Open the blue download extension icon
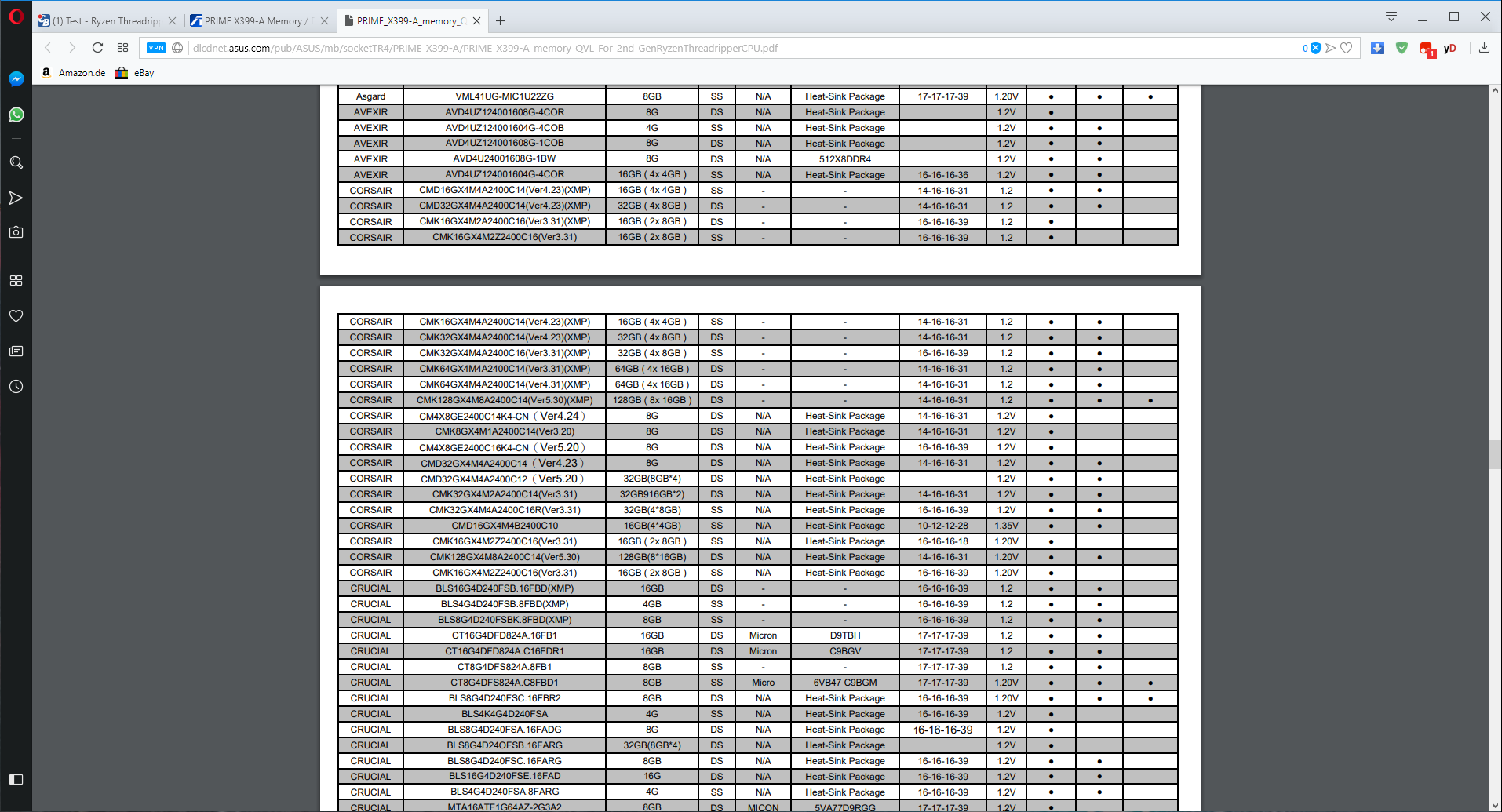The width and height of the screenshot is (1502, 812). pyautogui.click(x=1377, y=48)
